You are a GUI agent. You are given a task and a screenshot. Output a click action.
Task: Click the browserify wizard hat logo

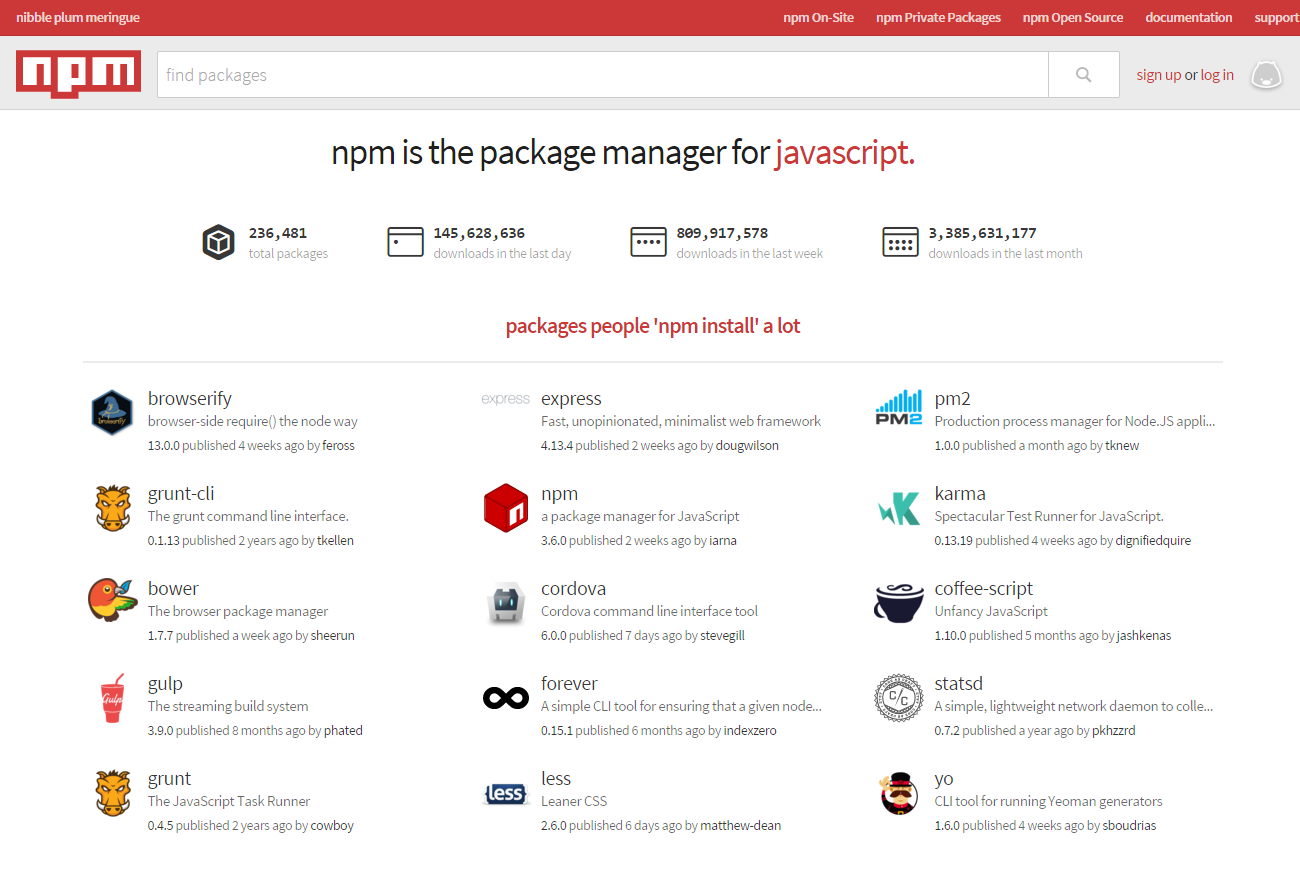click(x=112, y=412)
